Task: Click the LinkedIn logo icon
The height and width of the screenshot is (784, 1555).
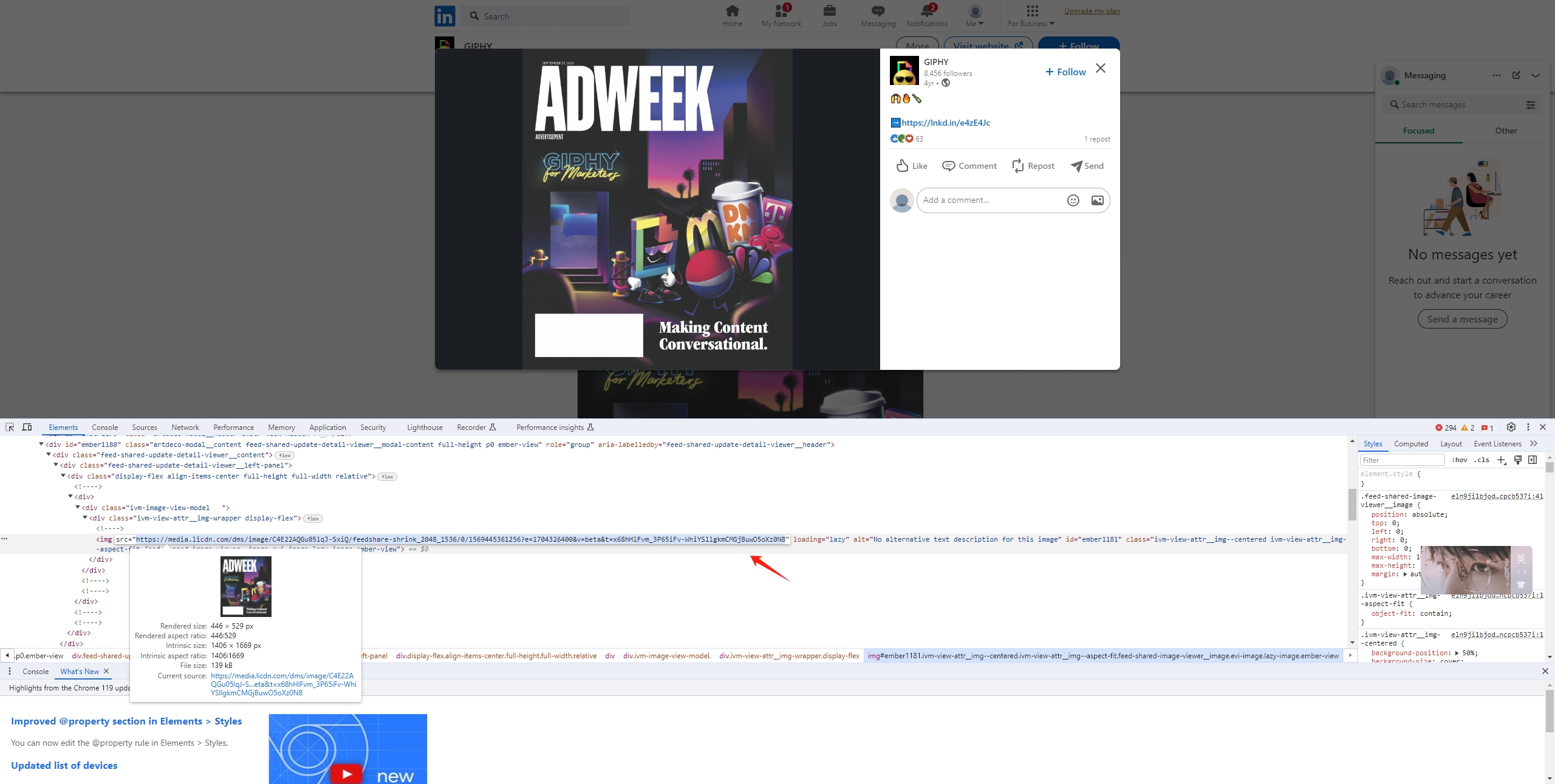Action: (x=445, y=16)
